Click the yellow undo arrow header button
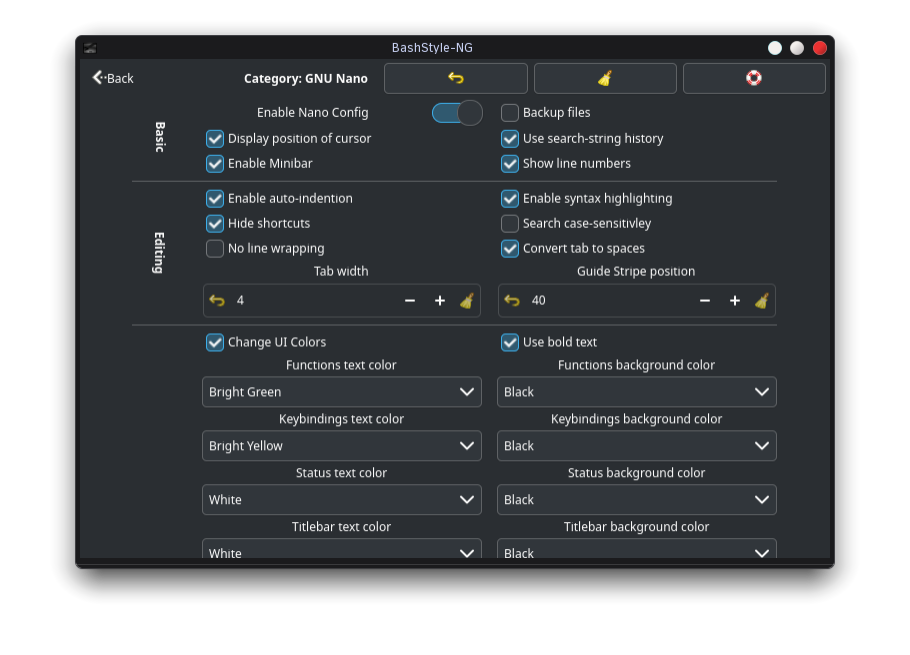 (x=456, y=78)
